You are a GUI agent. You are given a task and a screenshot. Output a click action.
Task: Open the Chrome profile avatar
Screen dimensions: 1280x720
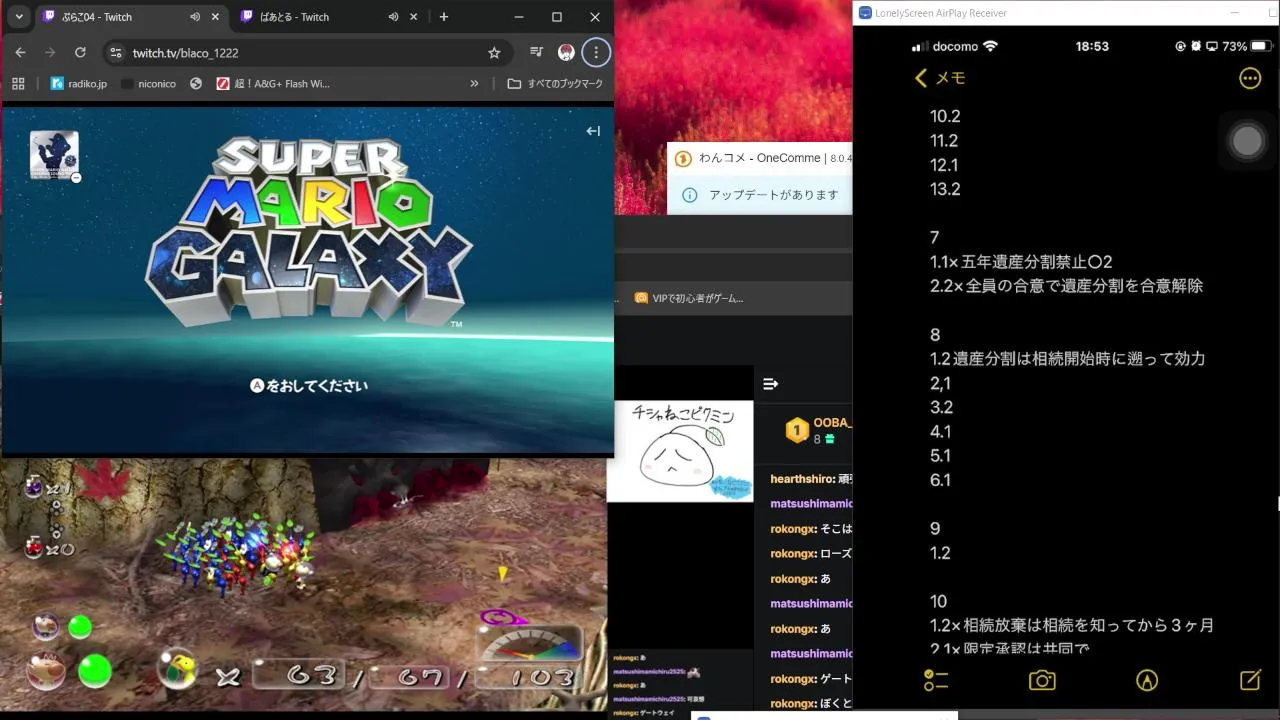tap(566, 52)
